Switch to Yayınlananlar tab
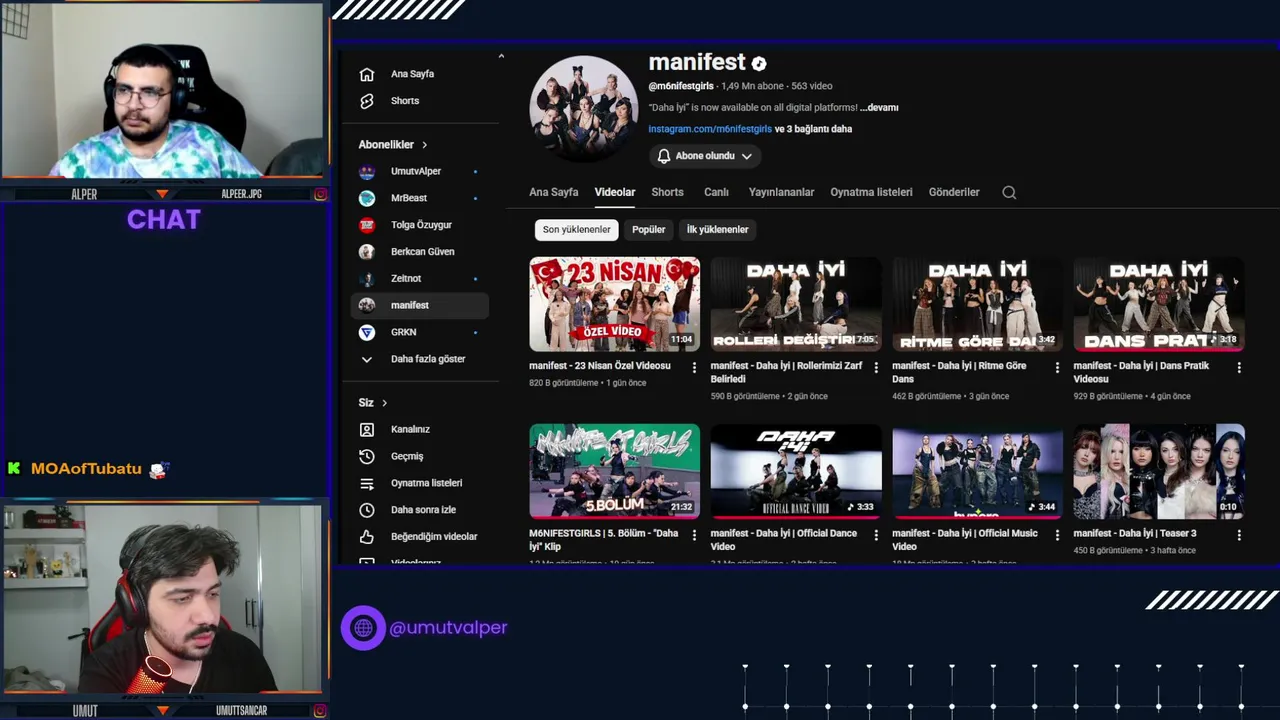The width and height of the screenshot is (1280, 720). coord(781,192)
